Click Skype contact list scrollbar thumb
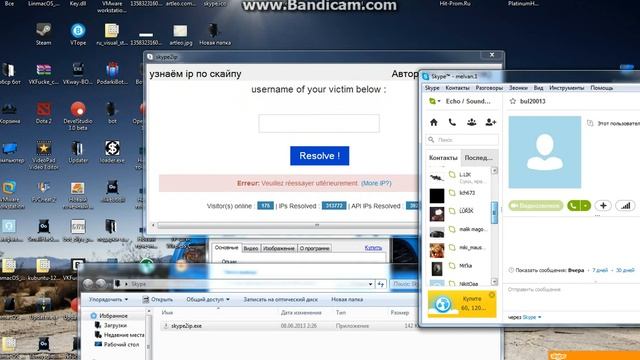This screenshot has height=360, width=640. (494, 212)
